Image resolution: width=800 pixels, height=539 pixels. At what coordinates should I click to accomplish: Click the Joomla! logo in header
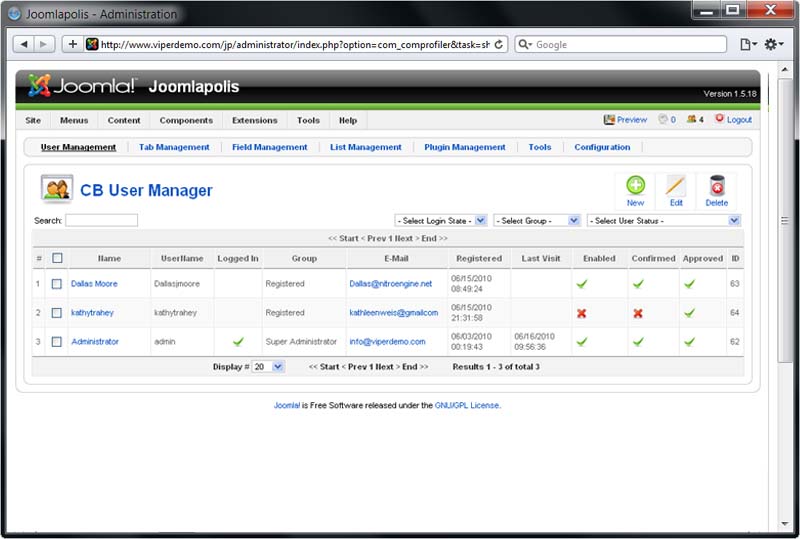click(x=82, y=85)
